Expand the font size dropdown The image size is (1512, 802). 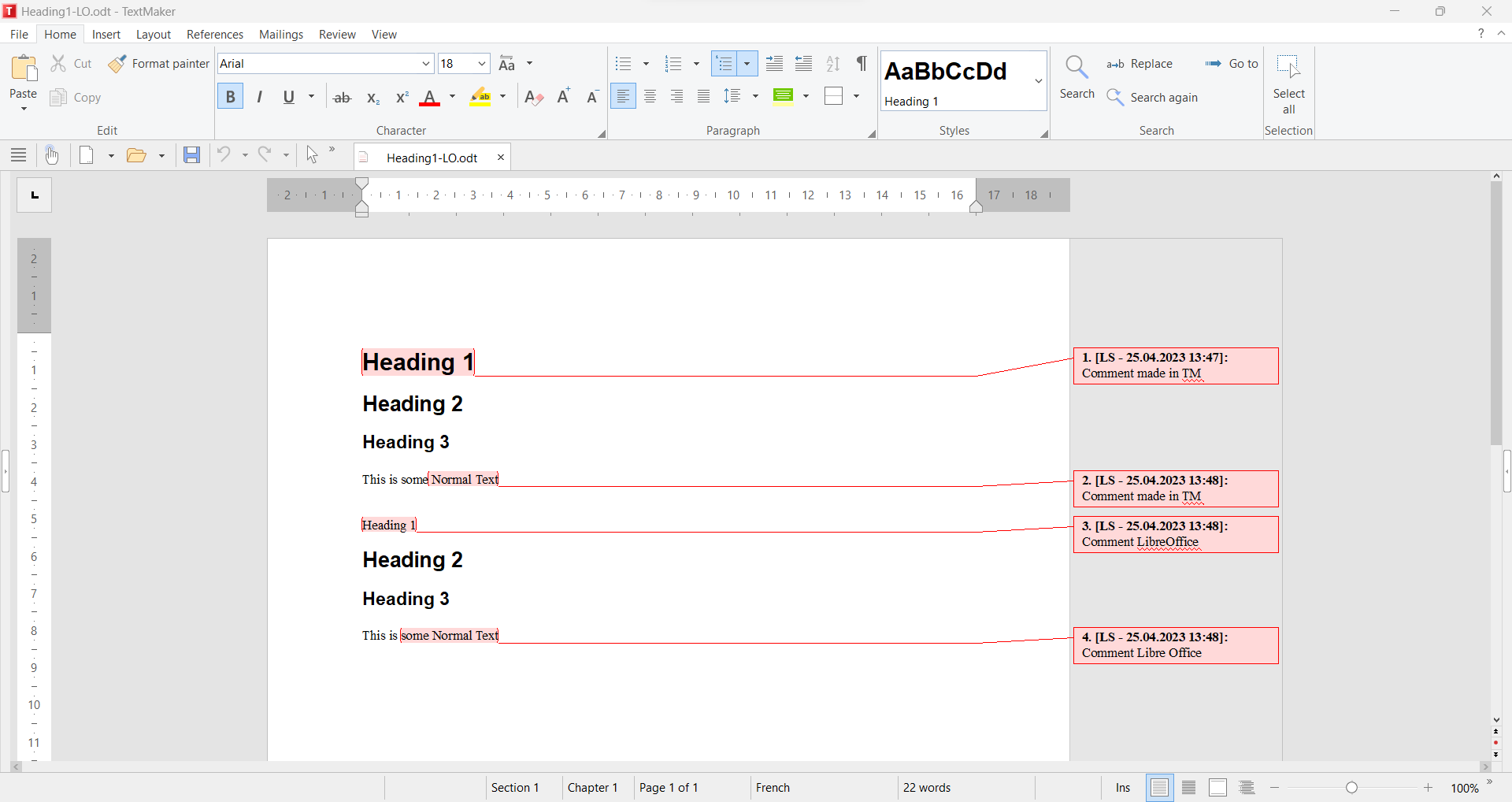[x=482, y=64]
